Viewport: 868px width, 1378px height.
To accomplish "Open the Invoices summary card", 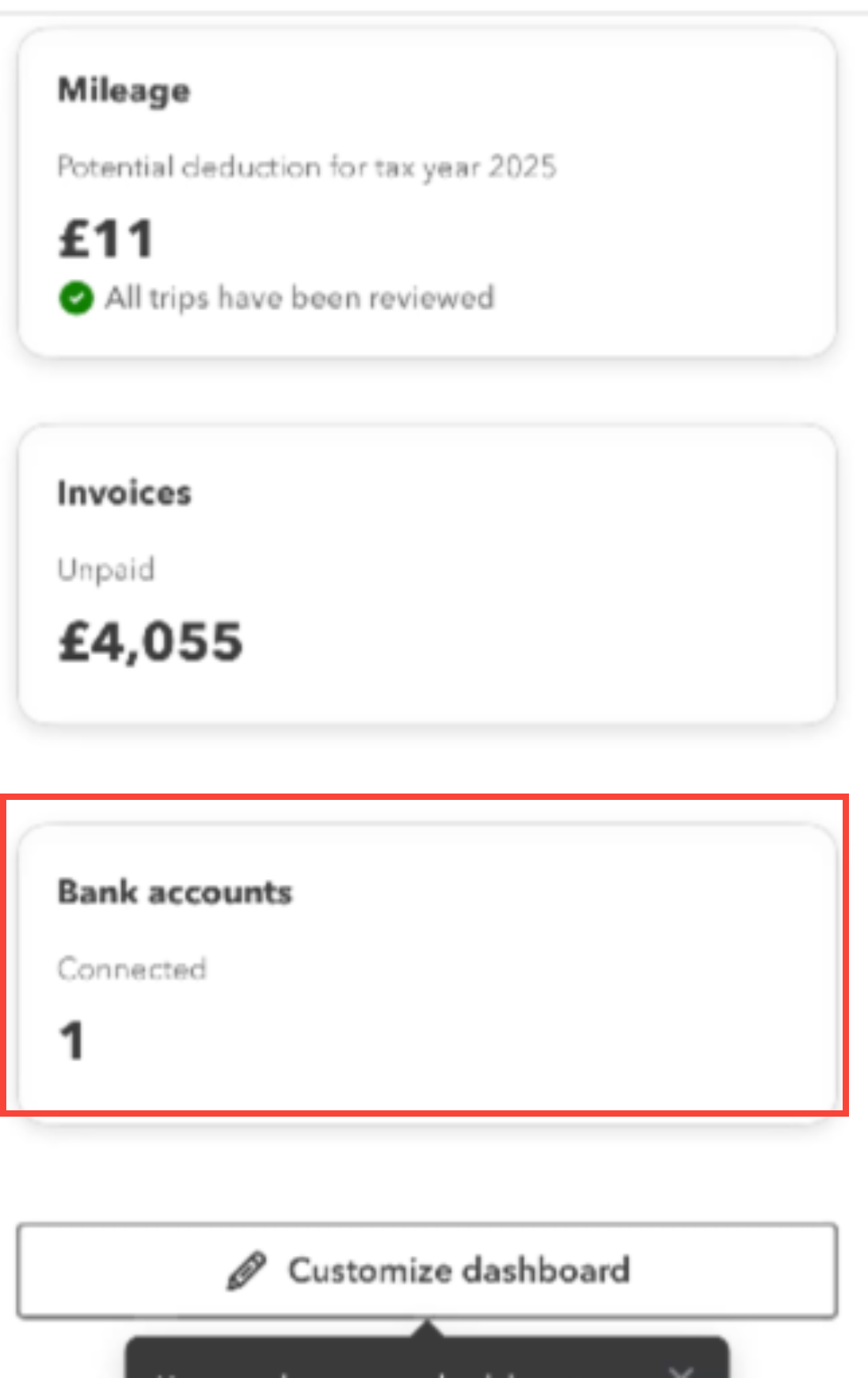I will point(426,574).
